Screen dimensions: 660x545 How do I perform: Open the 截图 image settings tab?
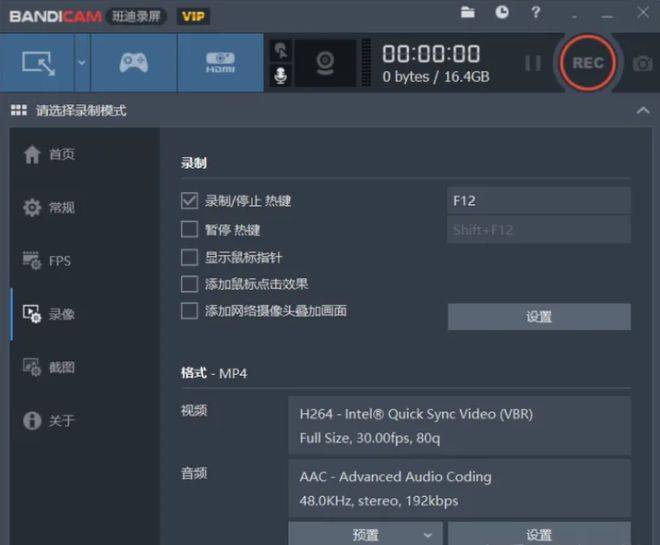coord(50,367)
